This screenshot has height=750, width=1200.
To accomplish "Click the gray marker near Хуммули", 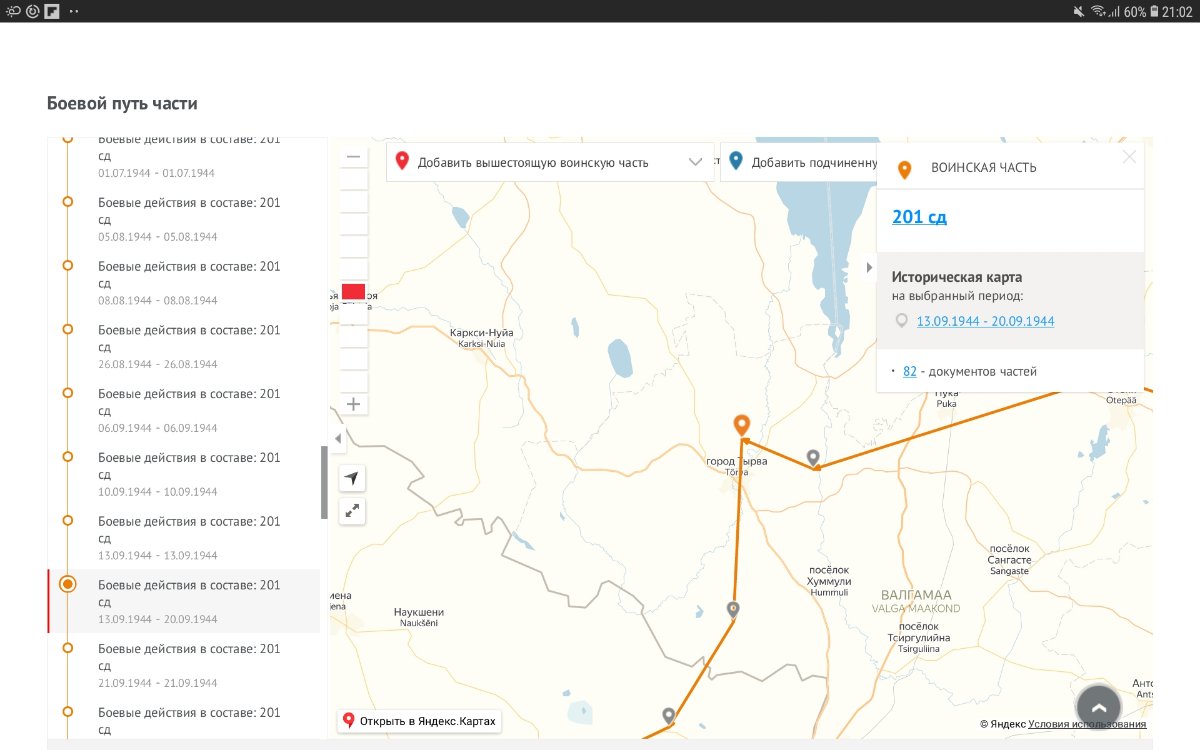I will click(733, 609).
